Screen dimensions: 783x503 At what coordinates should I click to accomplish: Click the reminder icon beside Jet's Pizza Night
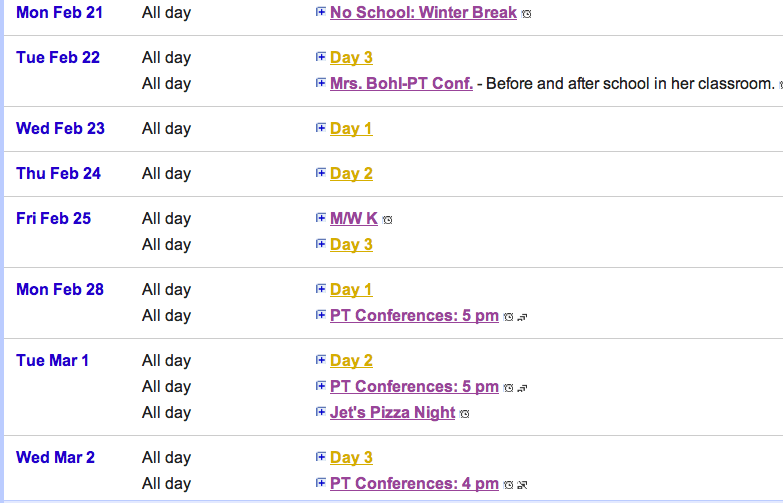tap(464, 414)
